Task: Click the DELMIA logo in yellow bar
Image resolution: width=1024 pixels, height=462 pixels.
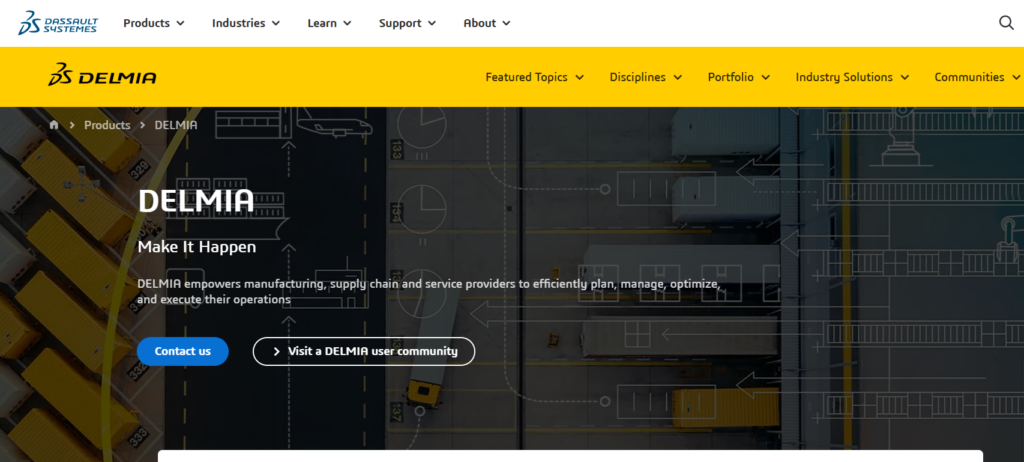Action: click(103, 77)
